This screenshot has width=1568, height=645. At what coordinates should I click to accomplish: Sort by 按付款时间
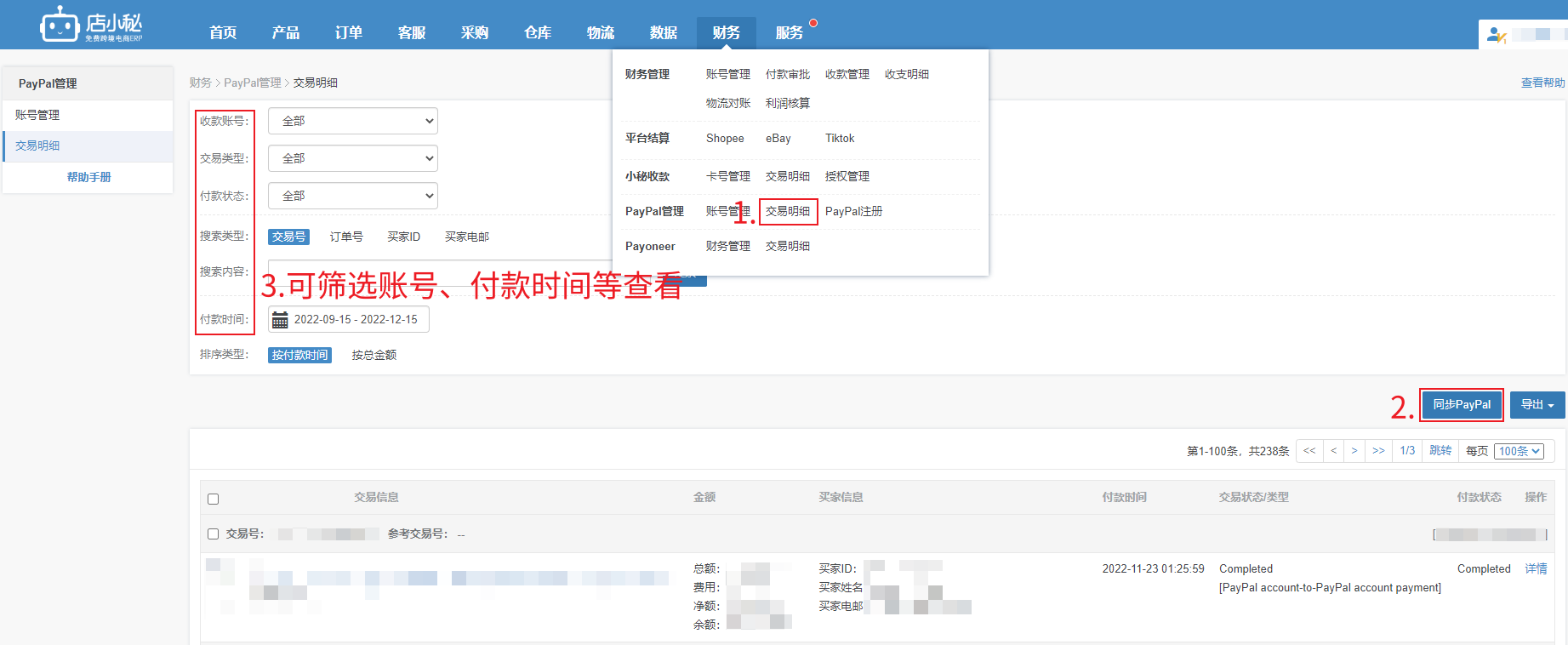tap(299, 355)
